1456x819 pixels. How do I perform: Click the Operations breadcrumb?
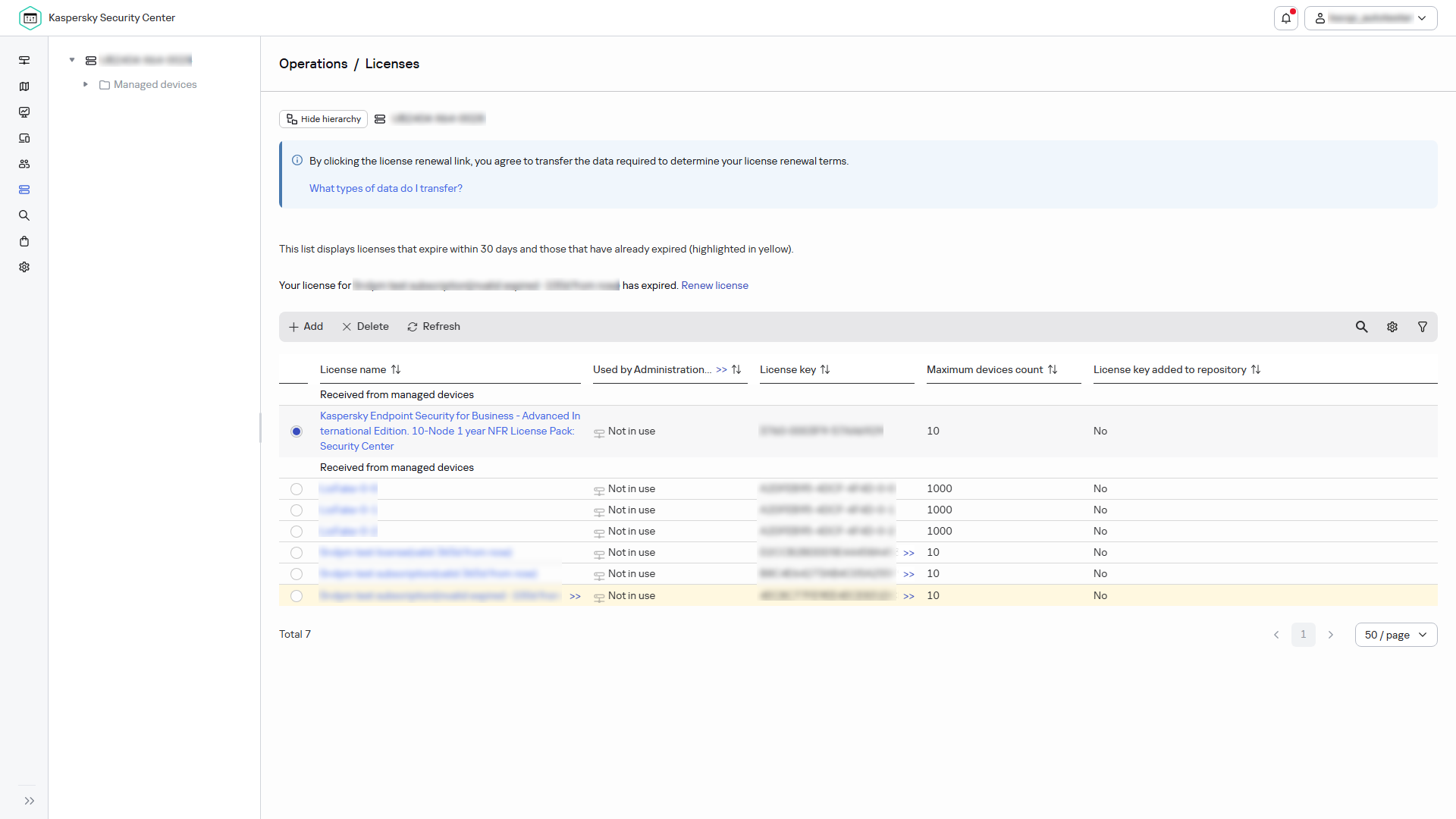[313, 64]
